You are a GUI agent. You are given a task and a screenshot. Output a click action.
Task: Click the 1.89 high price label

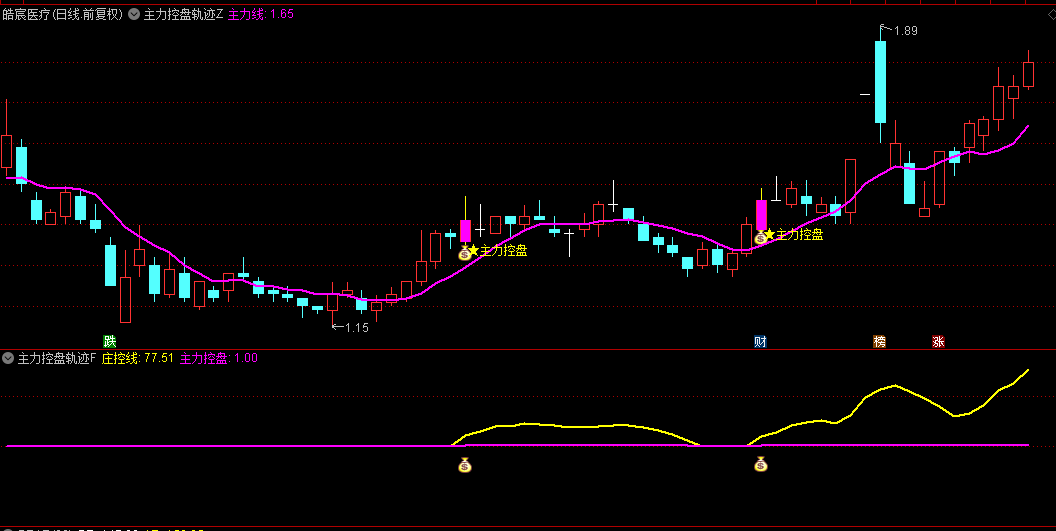[x=906, y=31]
